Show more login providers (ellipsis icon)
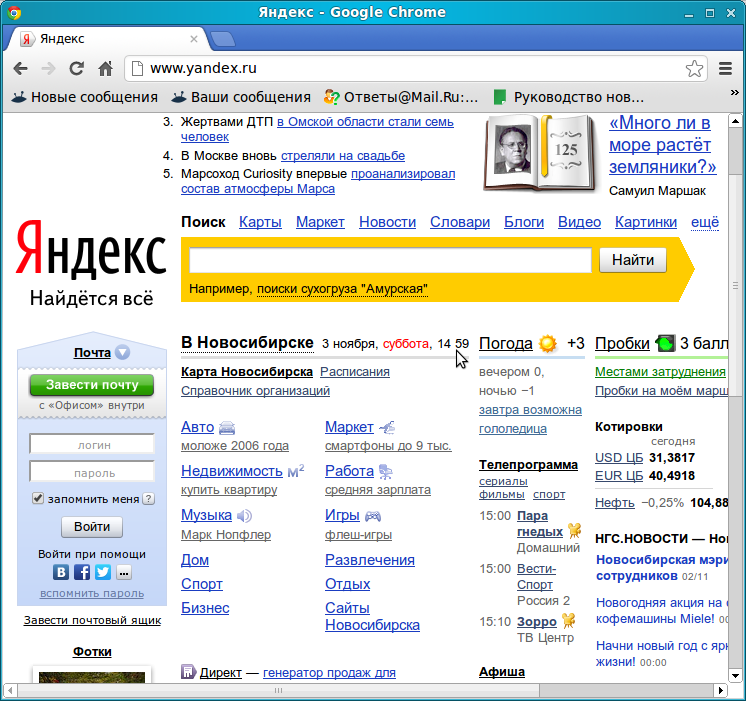Image resolution: width=746 pixels, height=701 pixels. pyautogui.click(x=124, y=572)
